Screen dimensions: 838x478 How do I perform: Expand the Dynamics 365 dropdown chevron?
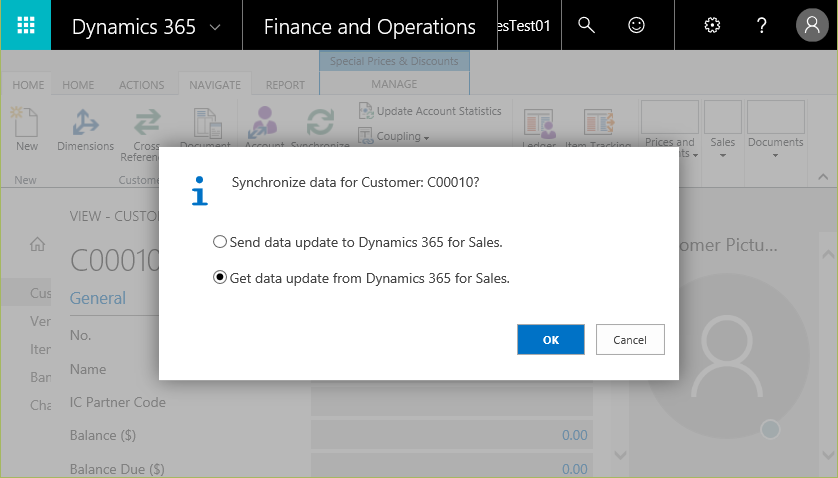tap(215, 27)
